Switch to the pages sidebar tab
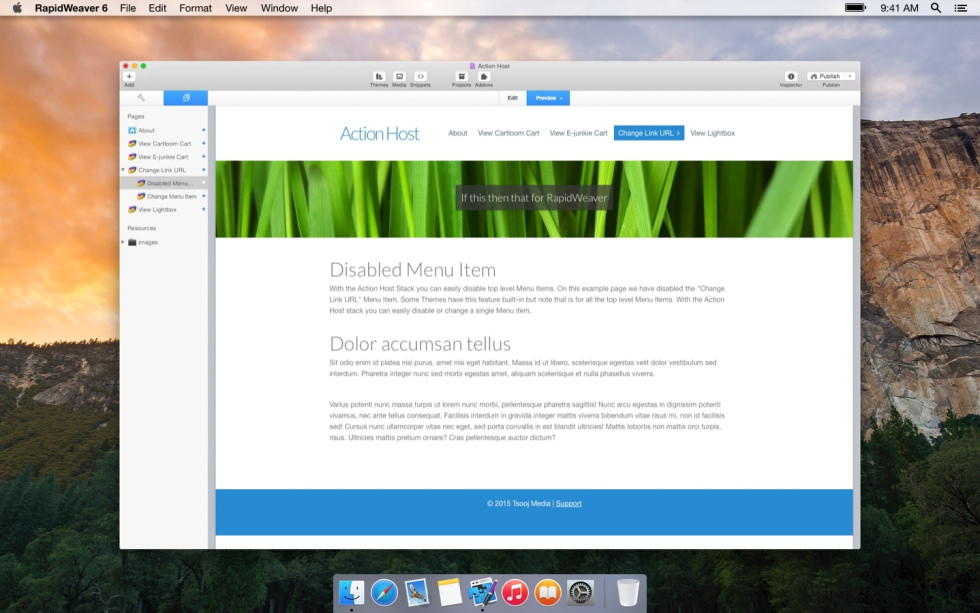 point(186,97)
